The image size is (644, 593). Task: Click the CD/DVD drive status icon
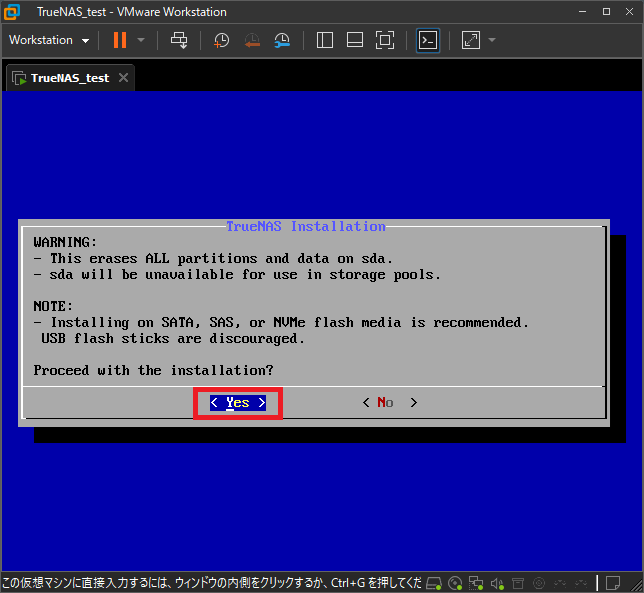[455, 583]
